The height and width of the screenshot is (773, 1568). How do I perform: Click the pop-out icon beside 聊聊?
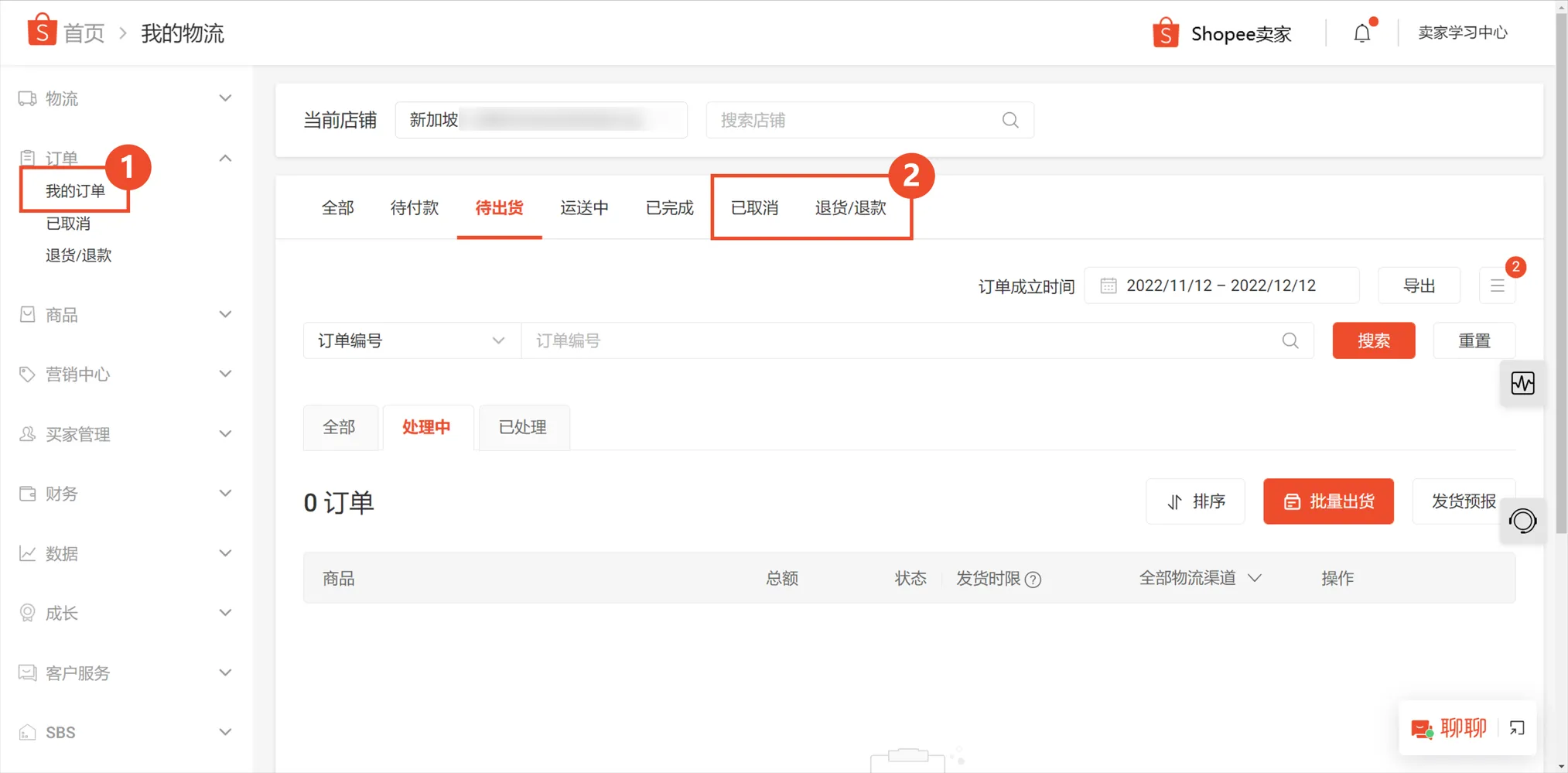tap(1516, 727)
